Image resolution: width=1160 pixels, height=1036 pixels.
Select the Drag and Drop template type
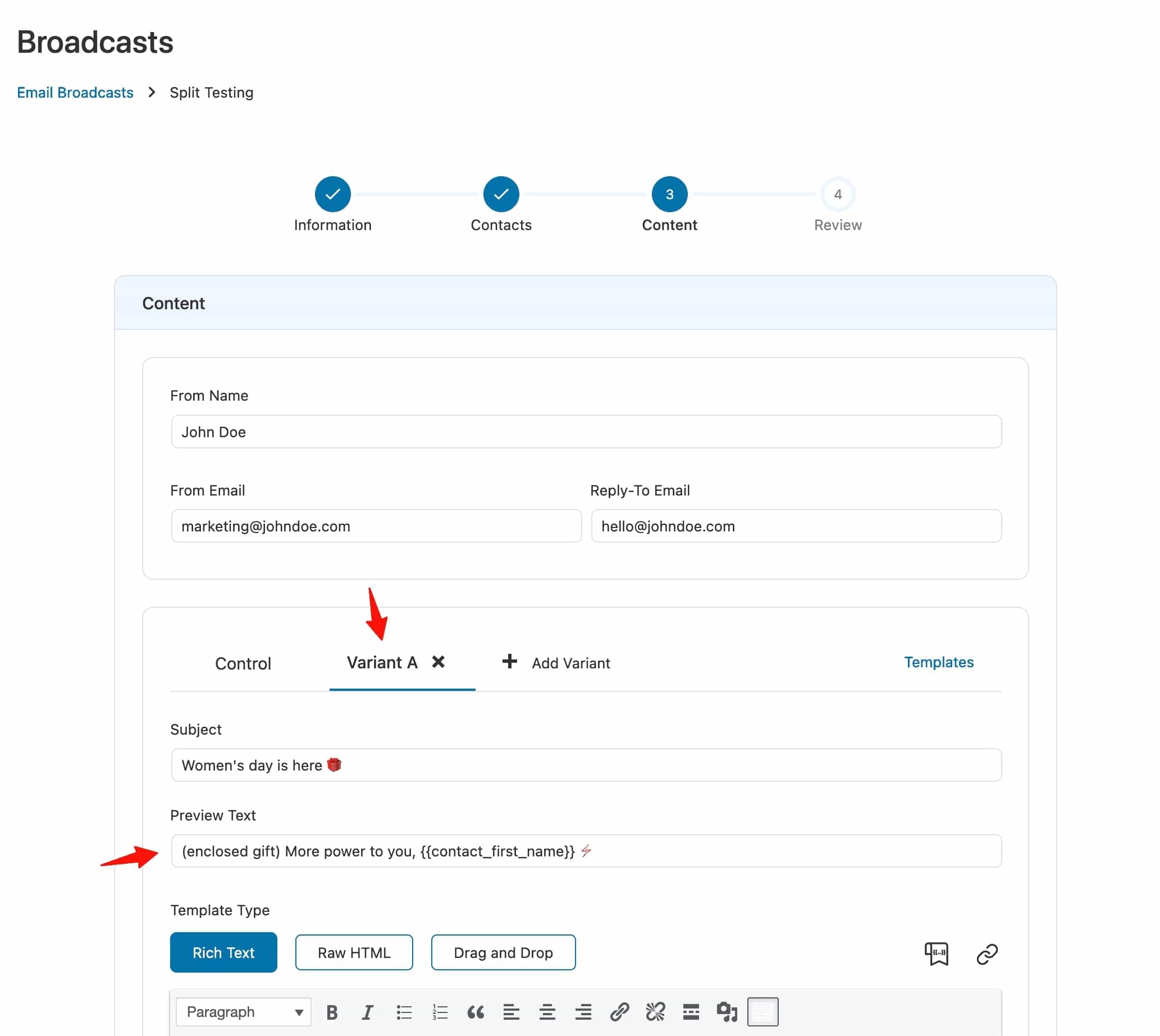[503, 951]
